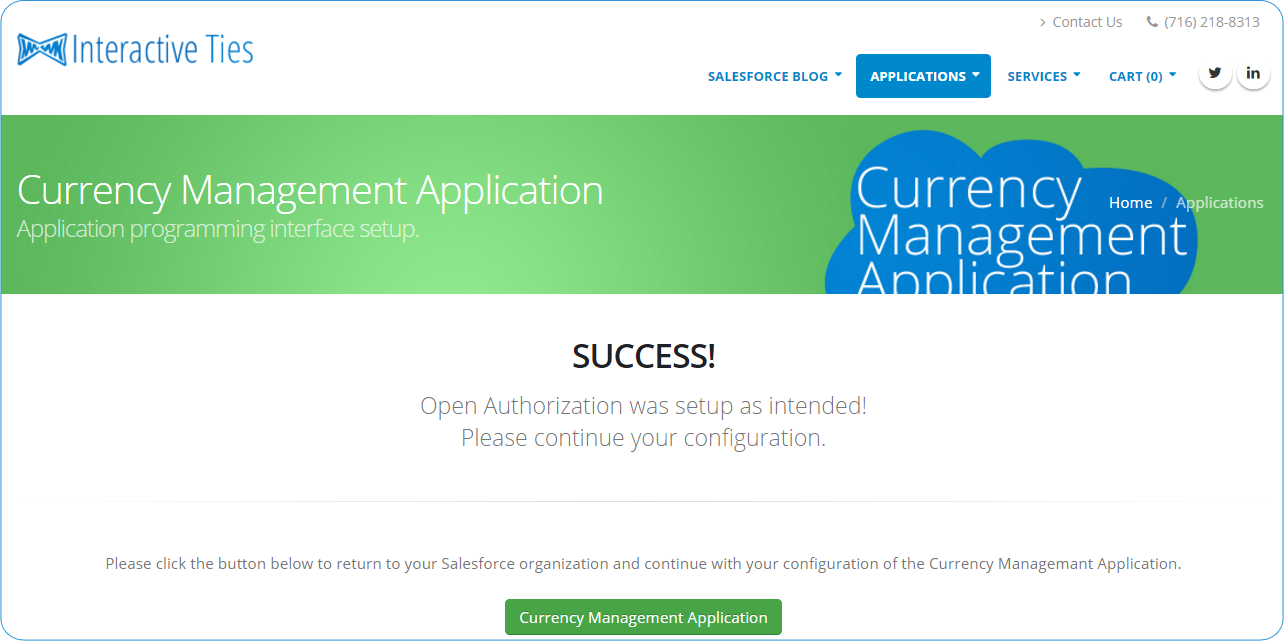Click the 'Please continue your configuration.' text
1284x641 pixels.
[643, 438]
